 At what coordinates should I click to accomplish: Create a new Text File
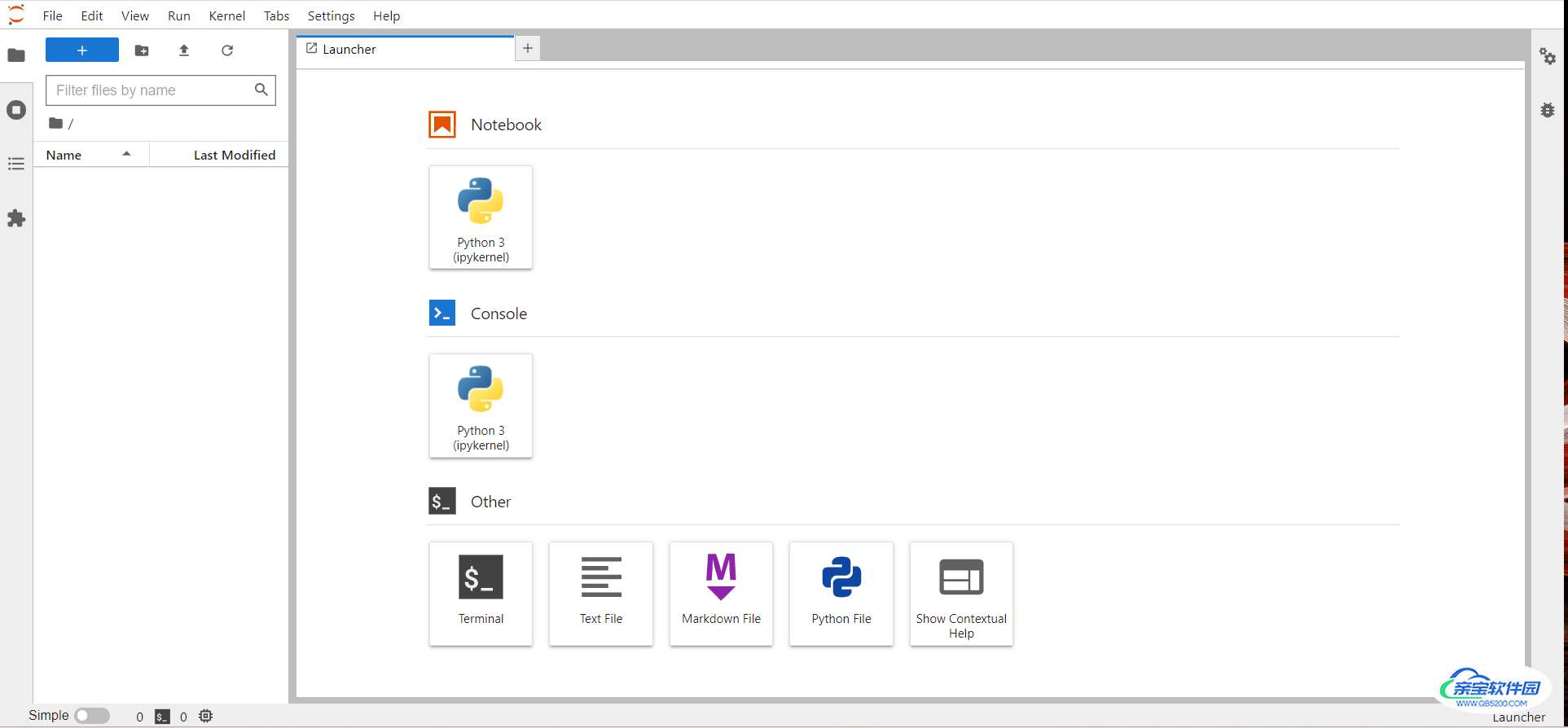(x=601, y=594)
